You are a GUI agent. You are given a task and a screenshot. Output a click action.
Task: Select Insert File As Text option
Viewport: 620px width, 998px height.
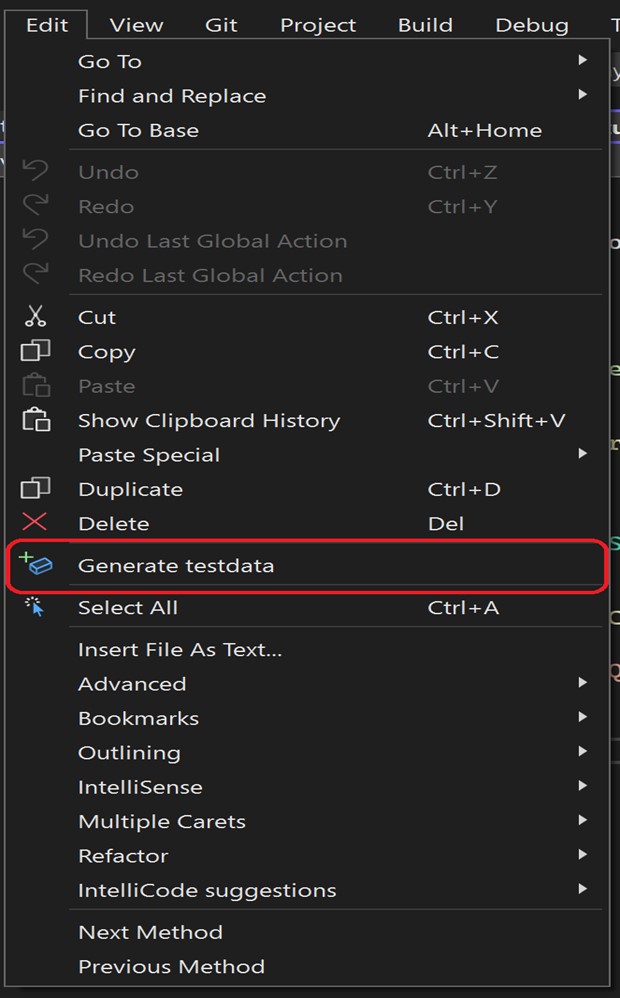click(180, 650)
